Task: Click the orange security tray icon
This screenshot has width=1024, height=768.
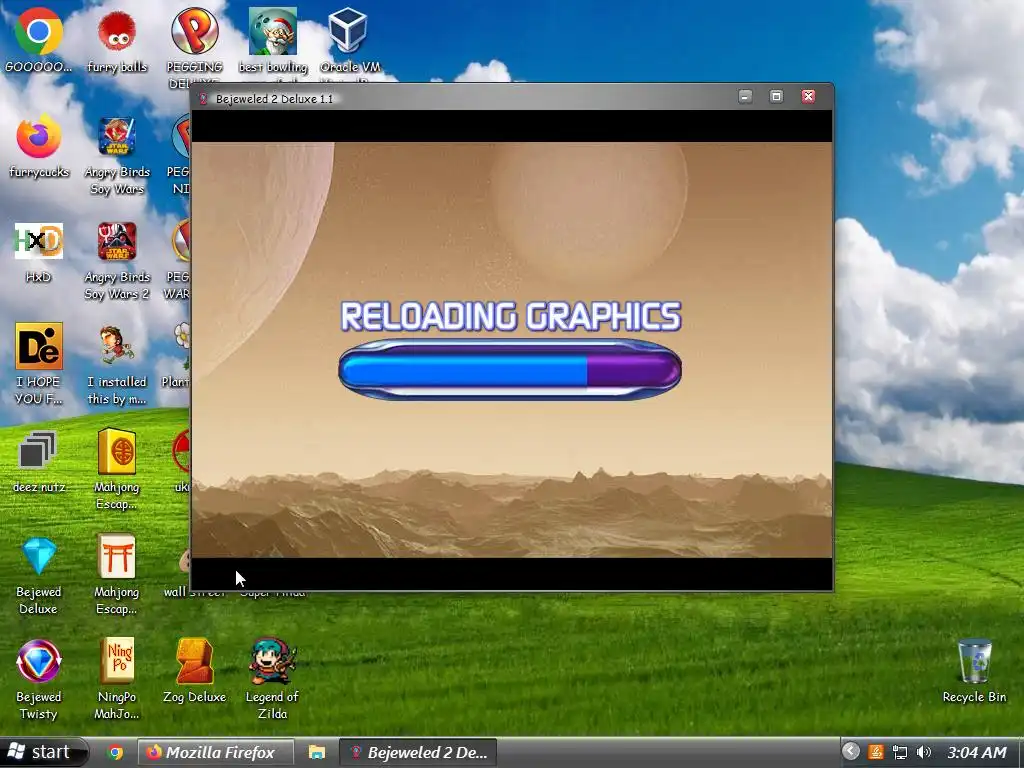Action: pos(875,752)
